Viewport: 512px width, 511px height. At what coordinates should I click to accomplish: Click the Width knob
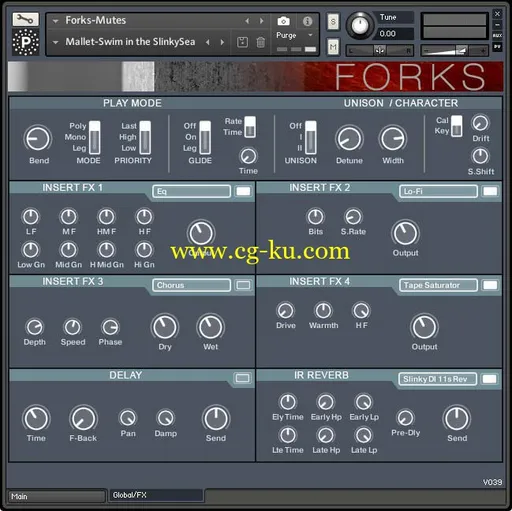click(x=393, y=139)
